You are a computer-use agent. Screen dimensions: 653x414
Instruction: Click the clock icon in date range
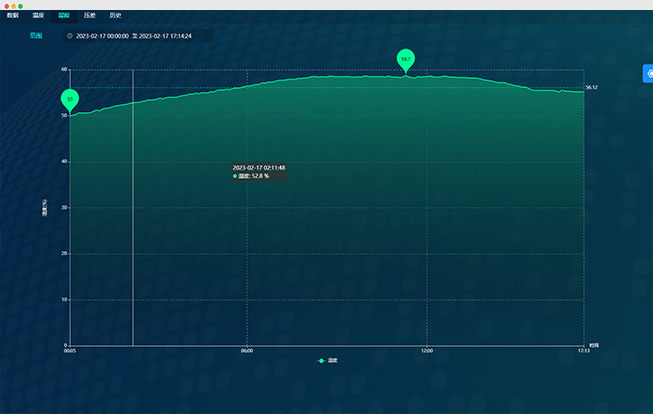point(70,36)
